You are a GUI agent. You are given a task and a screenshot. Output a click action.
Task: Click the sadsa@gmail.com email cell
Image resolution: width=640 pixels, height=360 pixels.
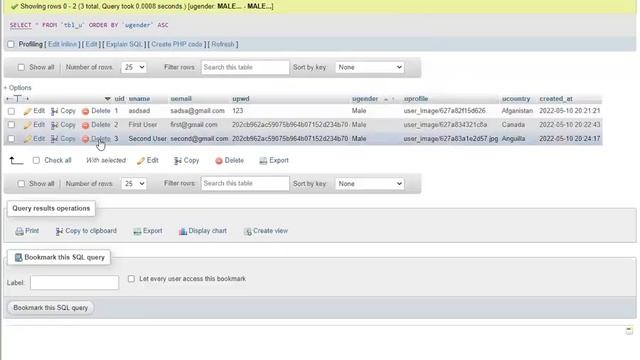point(198,111)
